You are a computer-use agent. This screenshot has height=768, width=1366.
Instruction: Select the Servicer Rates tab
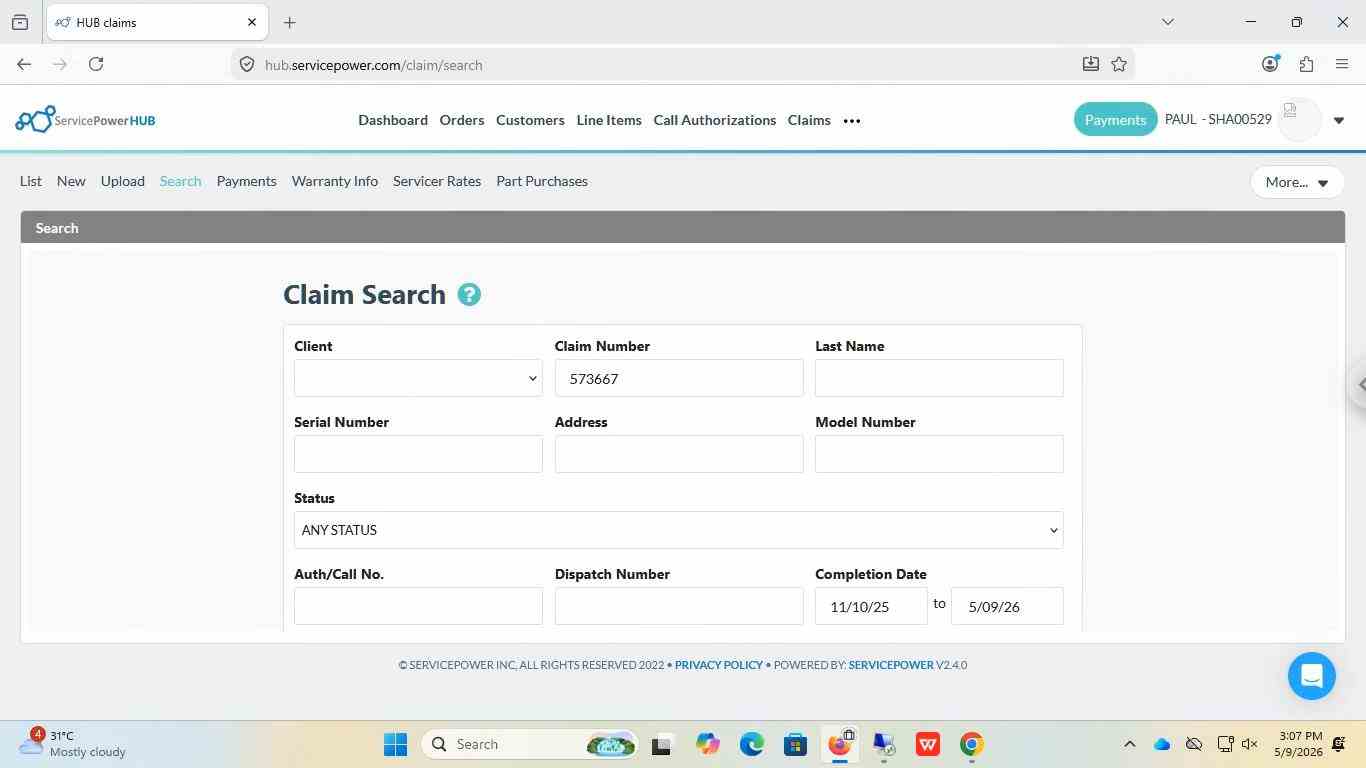pos(437,181)
